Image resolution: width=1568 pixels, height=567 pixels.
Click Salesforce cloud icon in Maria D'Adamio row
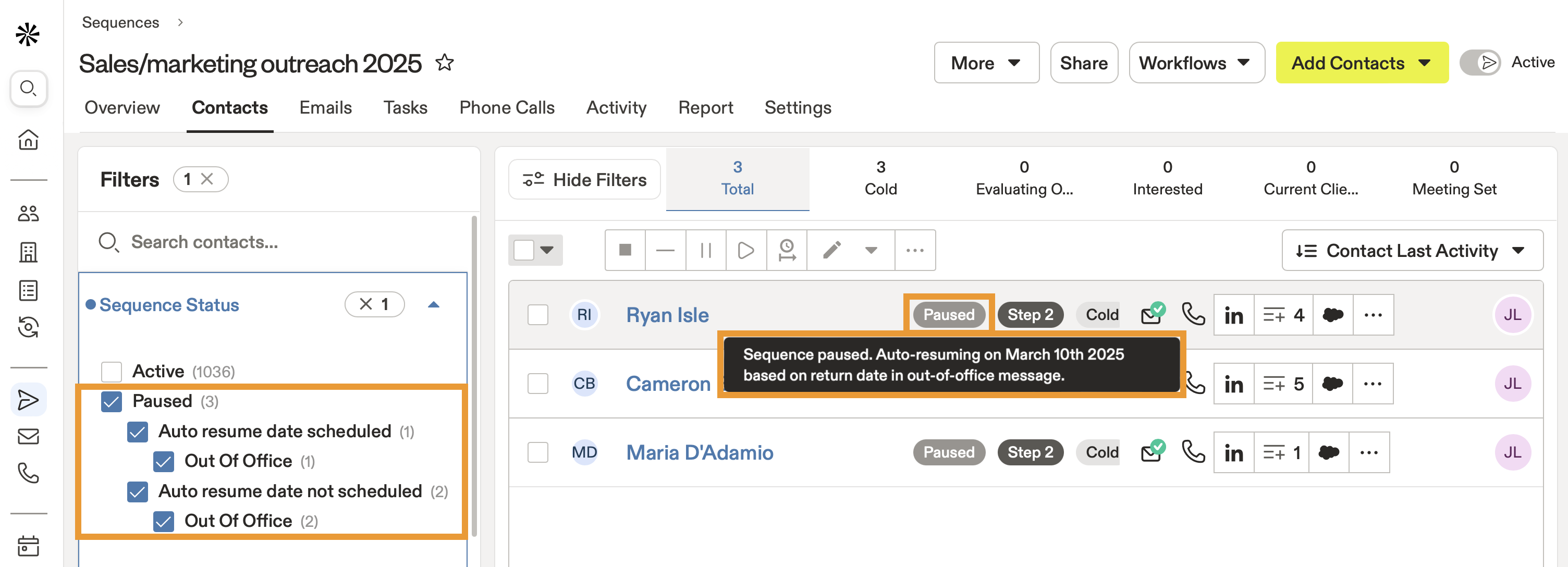[1329, 453]
